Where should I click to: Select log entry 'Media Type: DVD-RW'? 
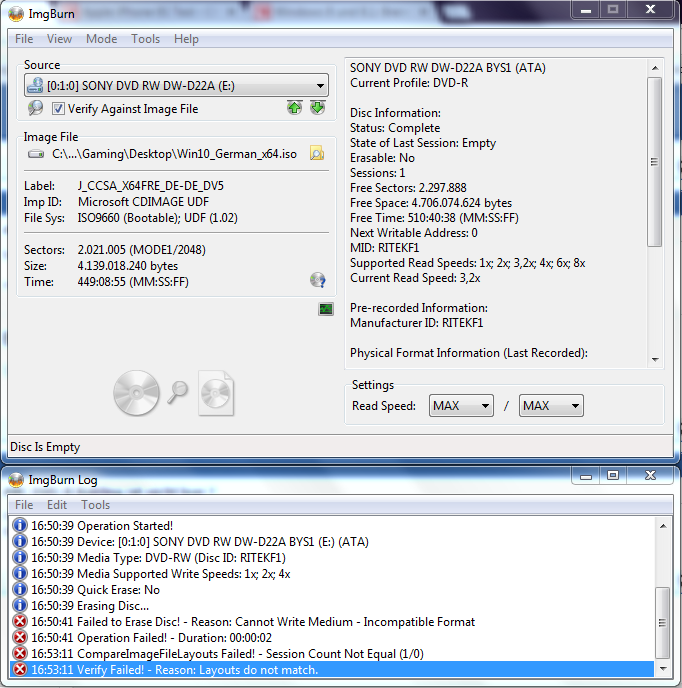(x=332, y=558)
